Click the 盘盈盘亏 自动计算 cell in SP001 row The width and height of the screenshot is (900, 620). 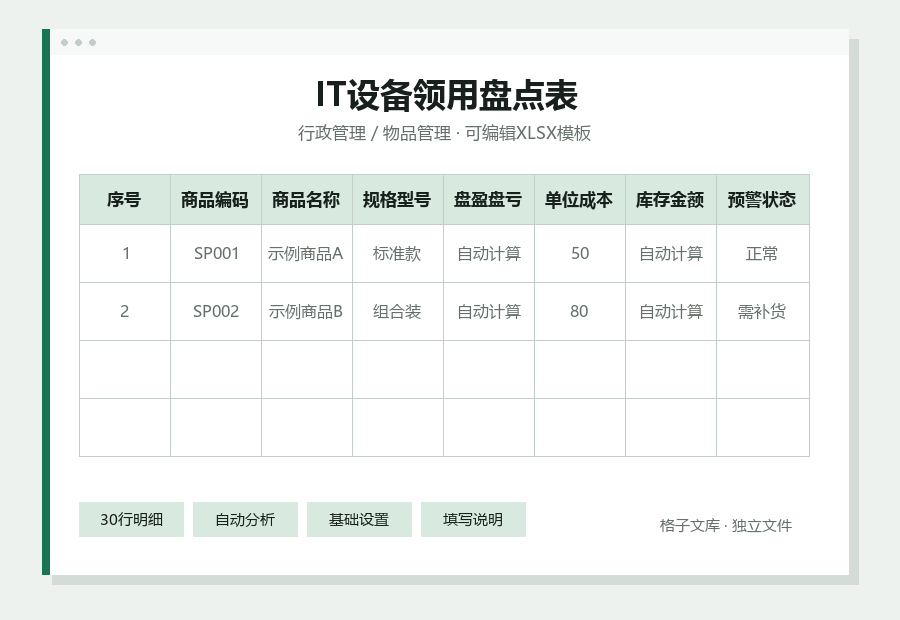click(488, 253)
